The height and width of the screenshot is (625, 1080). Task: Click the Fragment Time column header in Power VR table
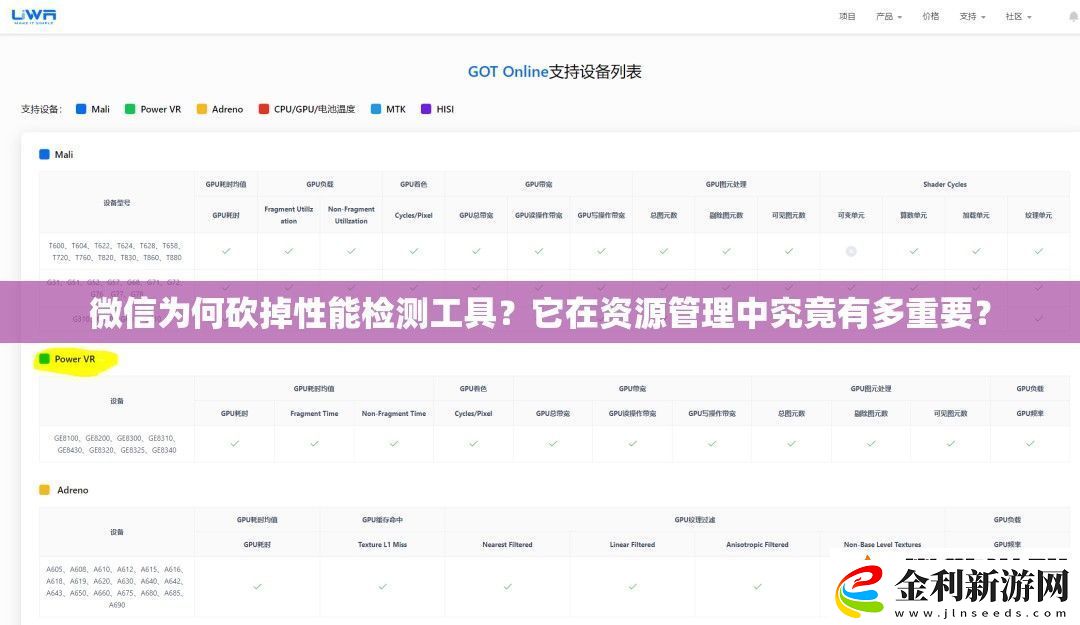[314, 413]
